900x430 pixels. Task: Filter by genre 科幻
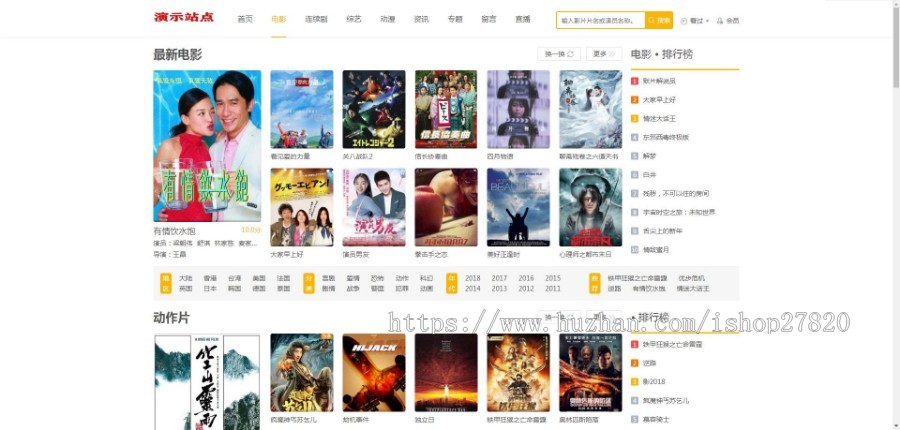click(x=426, y=278)
